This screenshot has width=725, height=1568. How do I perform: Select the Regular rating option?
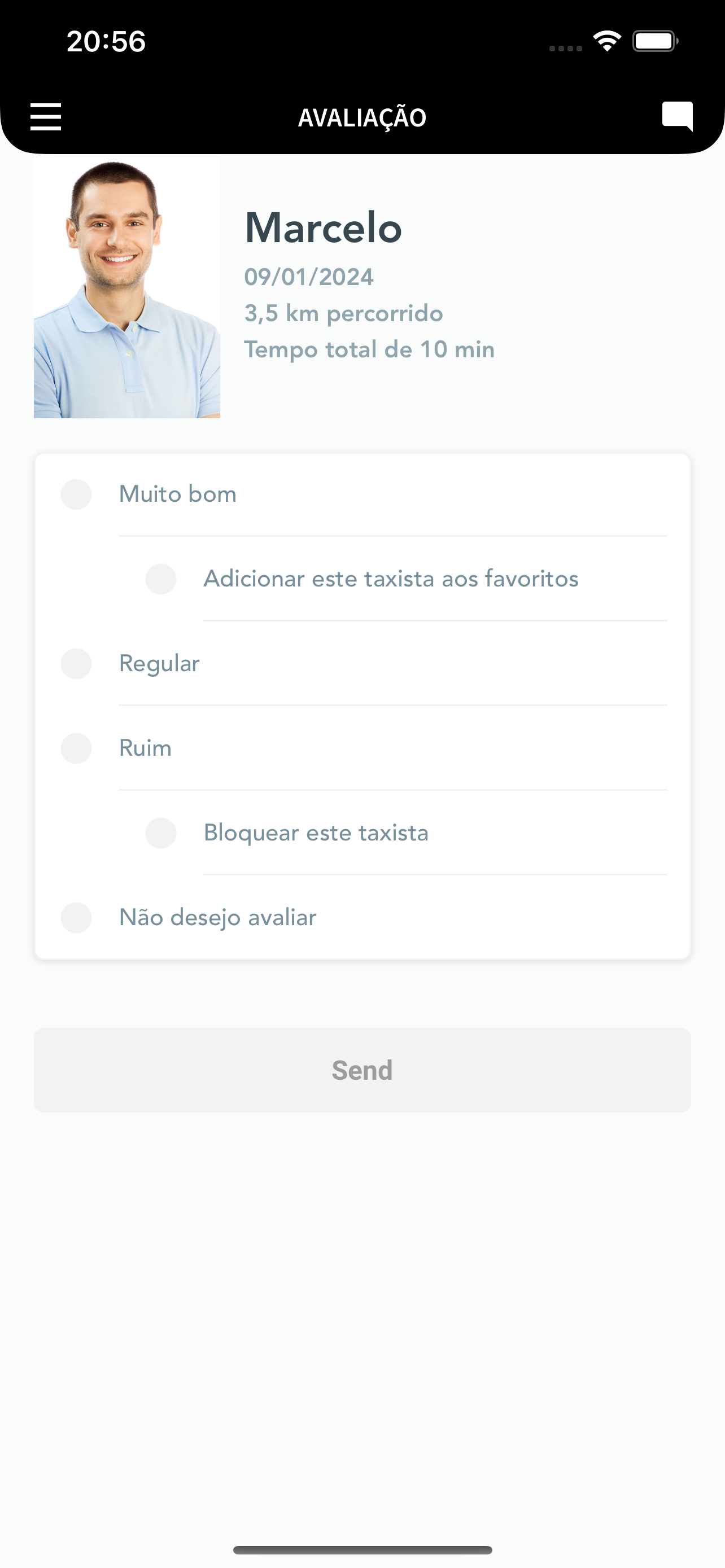(x=76, y=663)
